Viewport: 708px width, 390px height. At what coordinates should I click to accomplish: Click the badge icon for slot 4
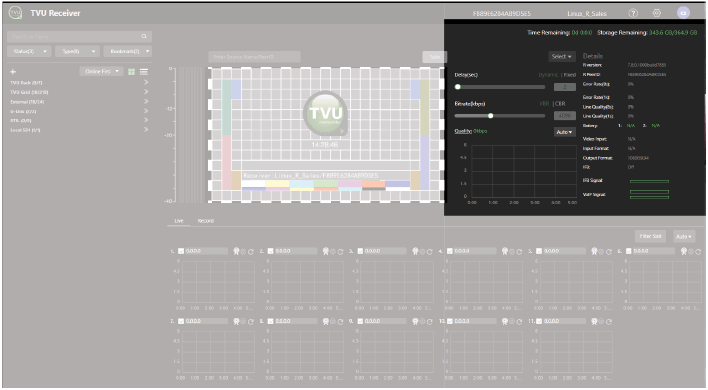(505, 251)
